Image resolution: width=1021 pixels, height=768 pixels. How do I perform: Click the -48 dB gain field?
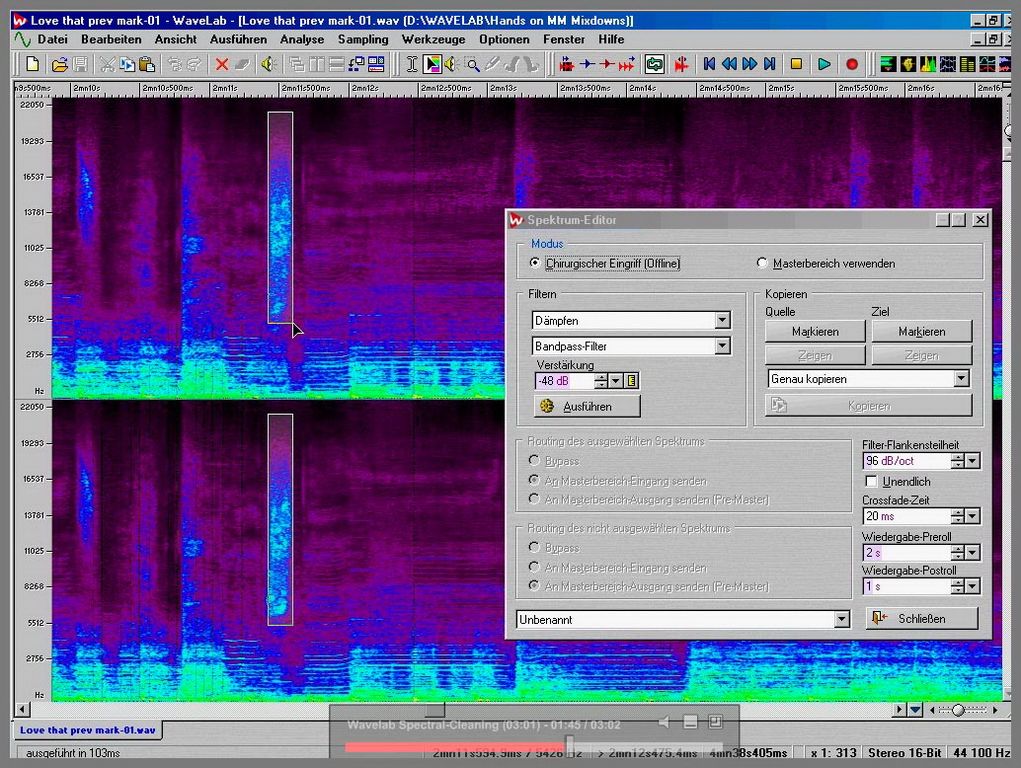(564, 380)
